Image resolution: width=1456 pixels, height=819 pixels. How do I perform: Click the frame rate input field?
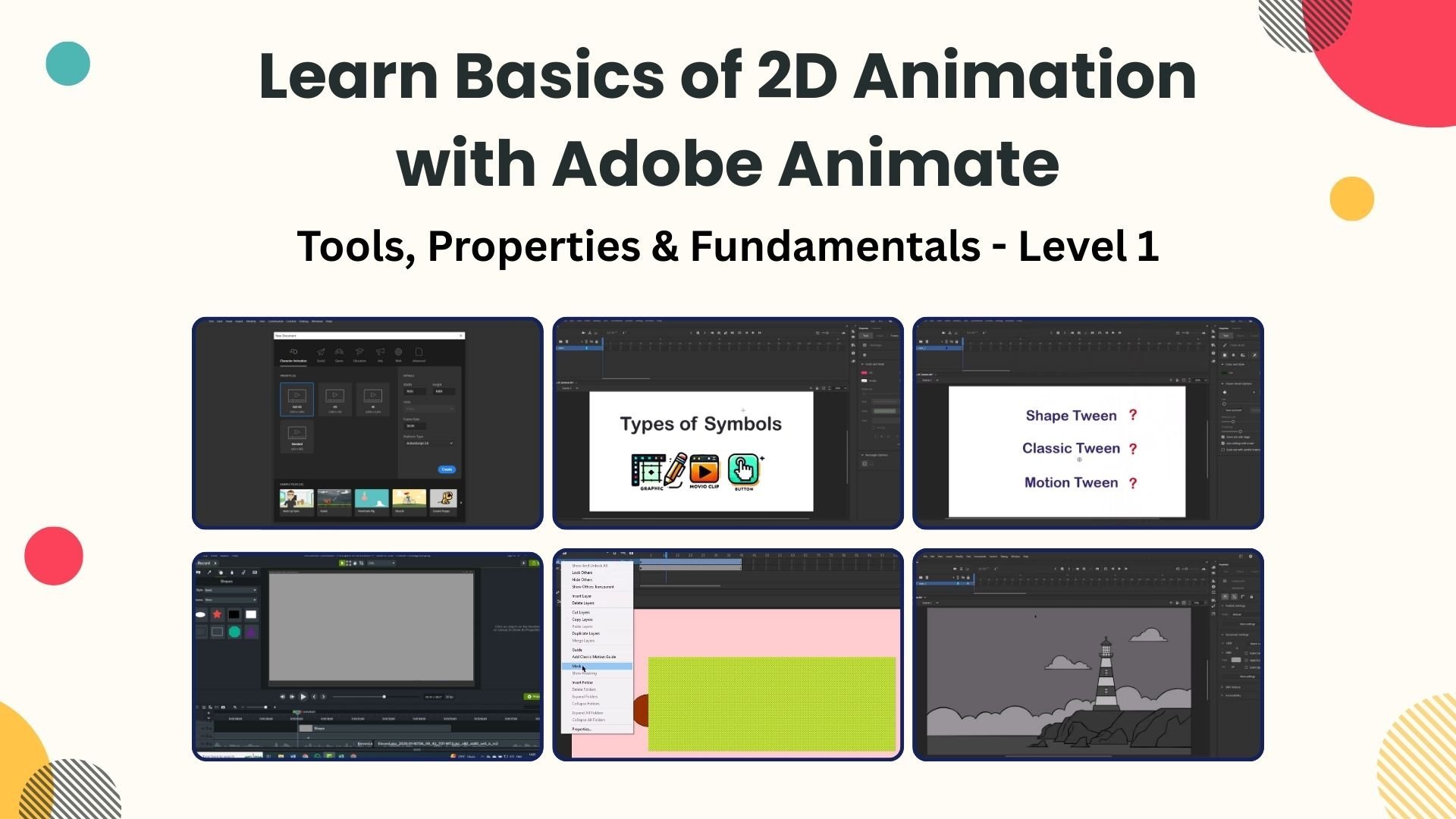pos(416,425)
